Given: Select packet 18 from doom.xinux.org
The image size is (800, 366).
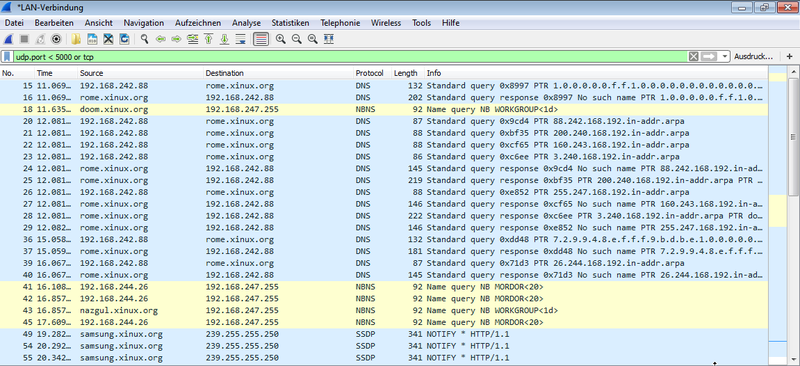Looking at the screenshot, I should click(x=383, y=109).
